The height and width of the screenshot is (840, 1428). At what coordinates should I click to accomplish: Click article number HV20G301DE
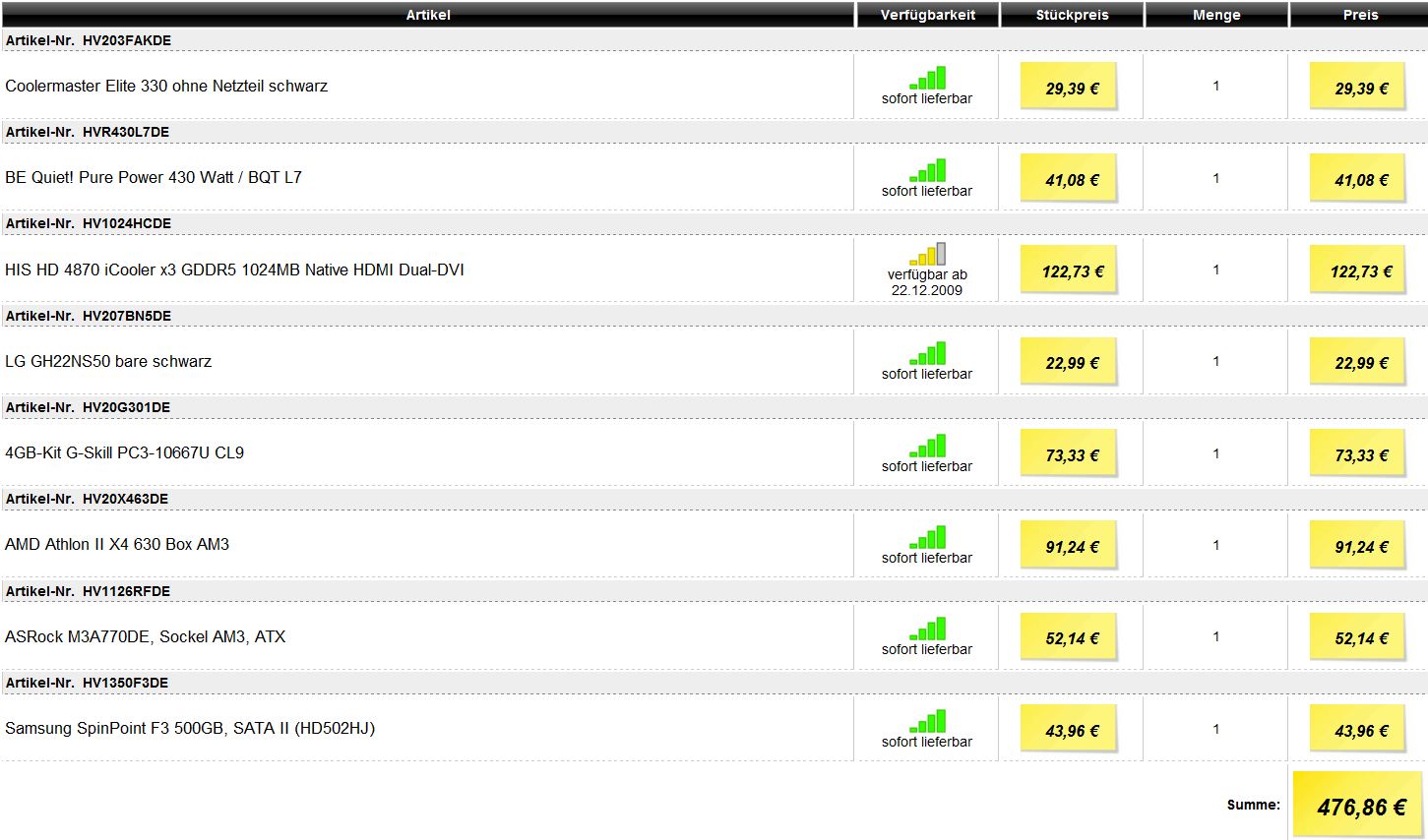126,407
